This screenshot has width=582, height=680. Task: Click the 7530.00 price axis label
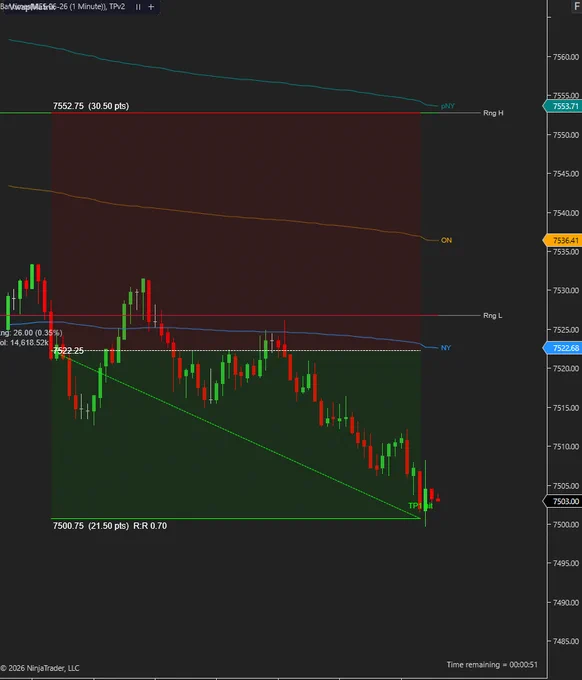(x=566, y=290)
